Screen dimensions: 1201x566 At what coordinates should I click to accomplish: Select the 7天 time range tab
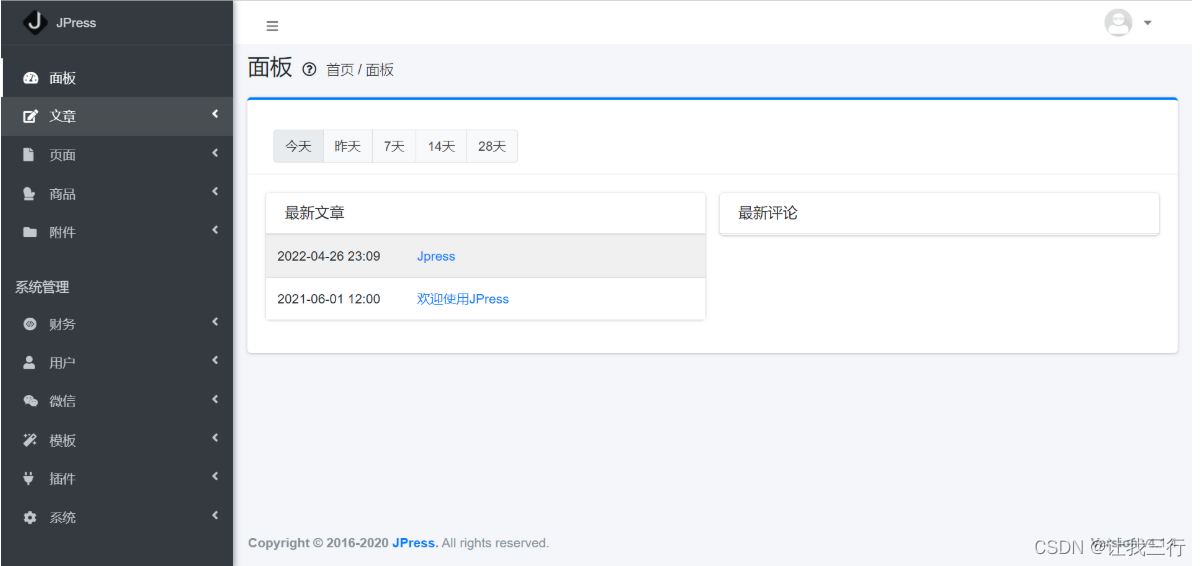click(394, 146)
